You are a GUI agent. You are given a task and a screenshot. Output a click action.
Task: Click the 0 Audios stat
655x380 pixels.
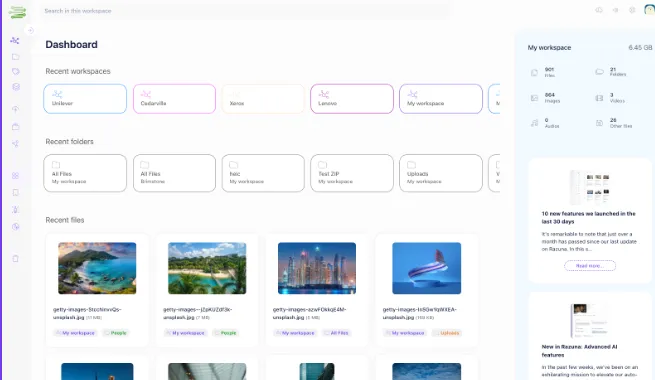coord(545,123)
